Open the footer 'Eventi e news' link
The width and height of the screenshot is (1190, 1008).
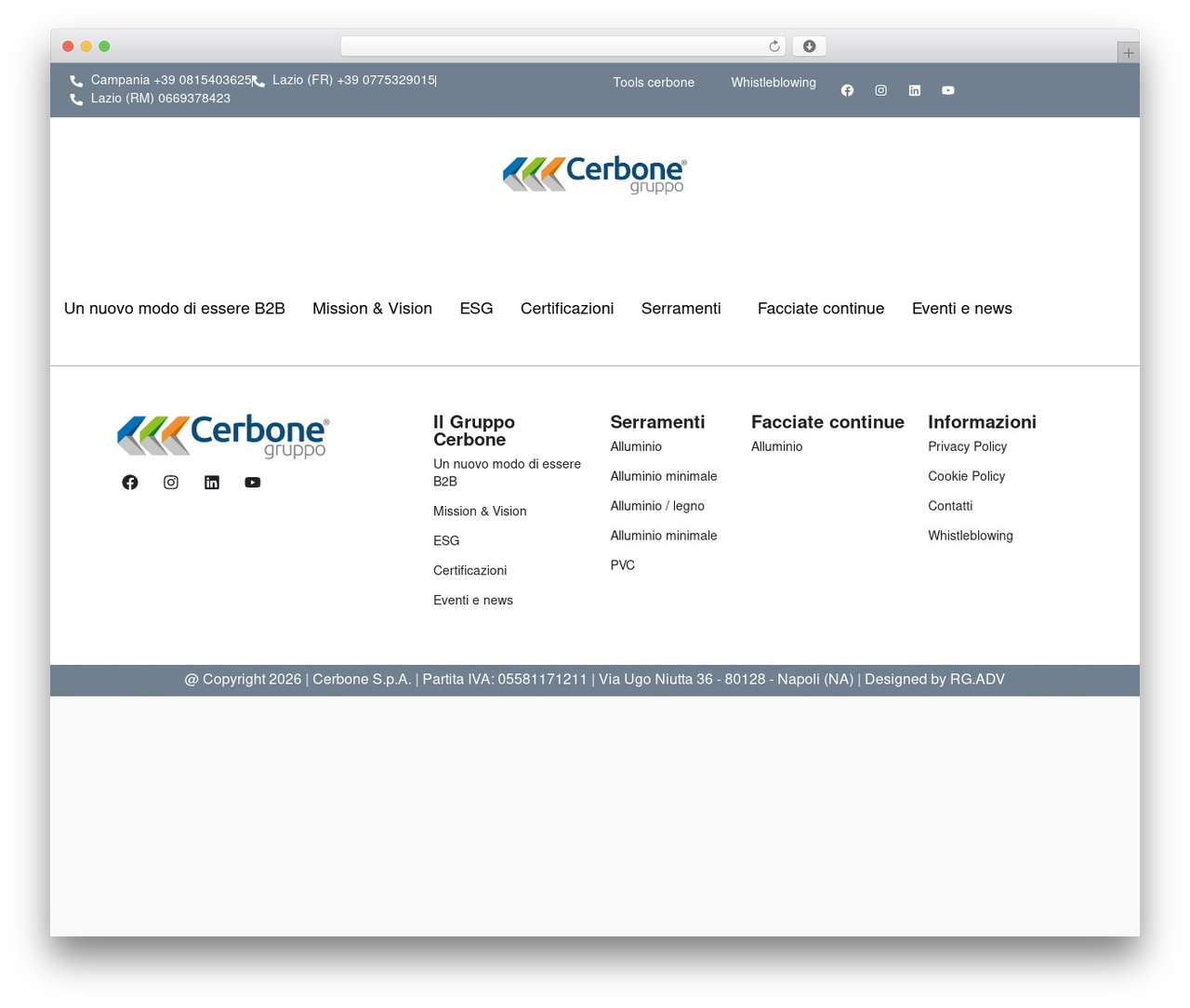click(x=473, y=602)
